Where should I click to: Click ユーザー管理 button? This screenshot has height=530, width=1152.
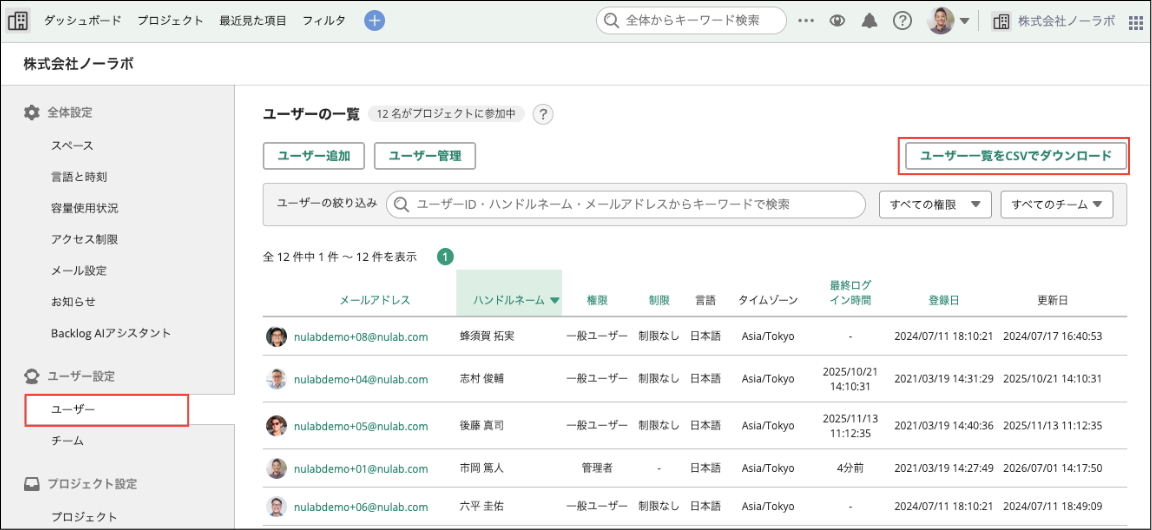tap(425, 156)
